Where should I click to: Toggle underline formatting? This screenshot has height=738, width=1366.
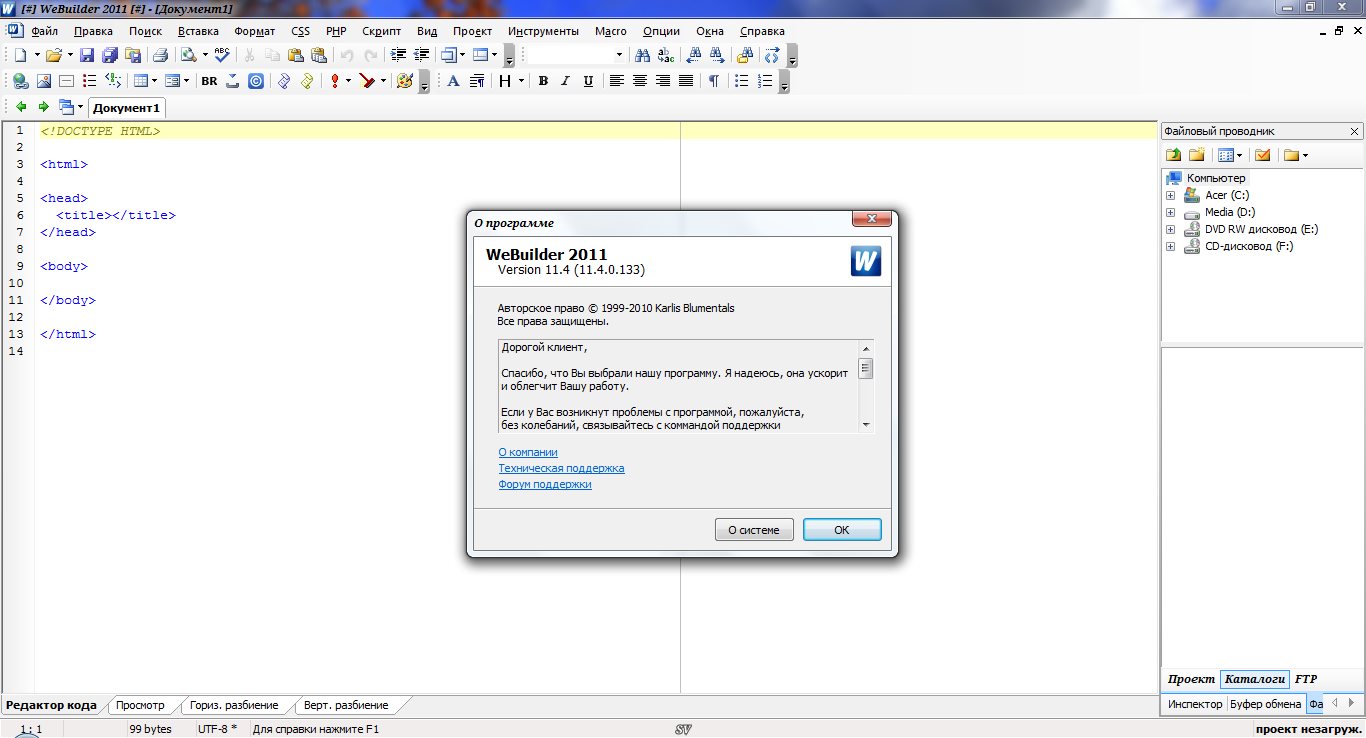[x=589, y=81]
